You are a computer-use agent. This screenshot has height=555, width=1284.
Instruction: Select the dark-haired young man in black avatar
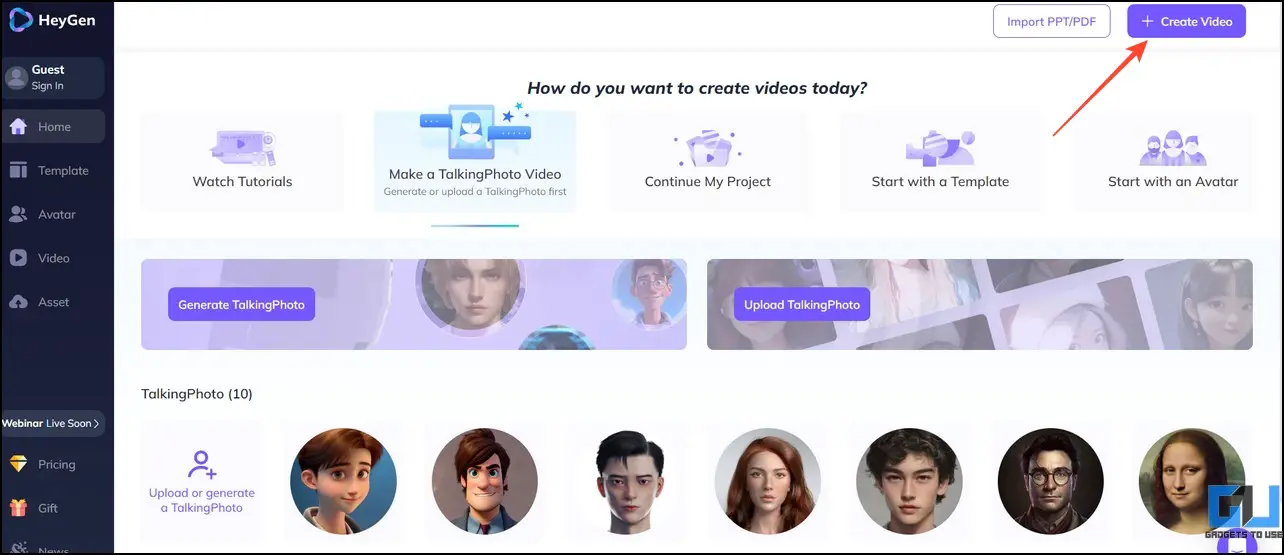coord(626,482)
